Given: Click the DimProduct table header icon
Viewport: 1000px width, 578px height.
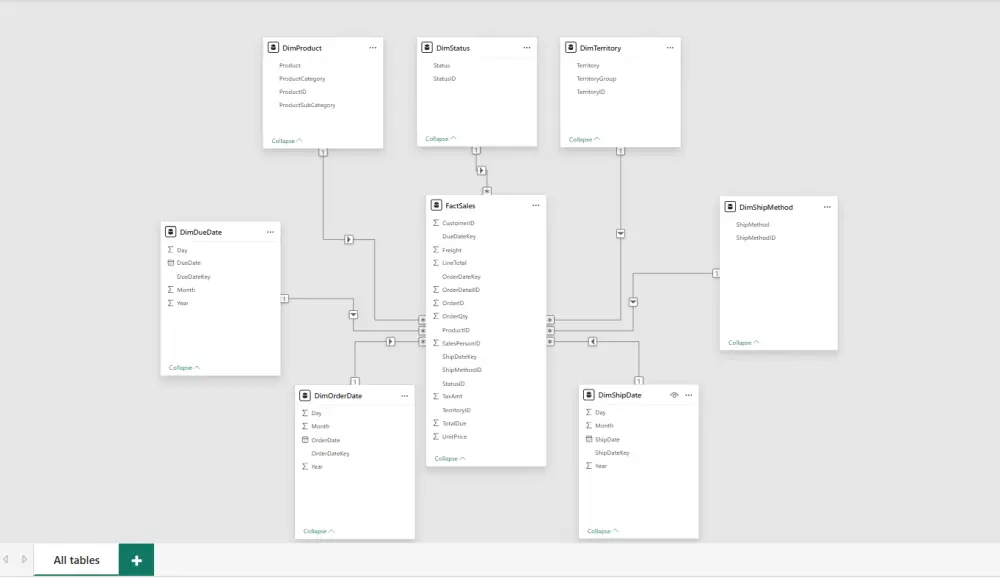Looking at the screenshot, I should pyautogui.click(x=271, y=47).
